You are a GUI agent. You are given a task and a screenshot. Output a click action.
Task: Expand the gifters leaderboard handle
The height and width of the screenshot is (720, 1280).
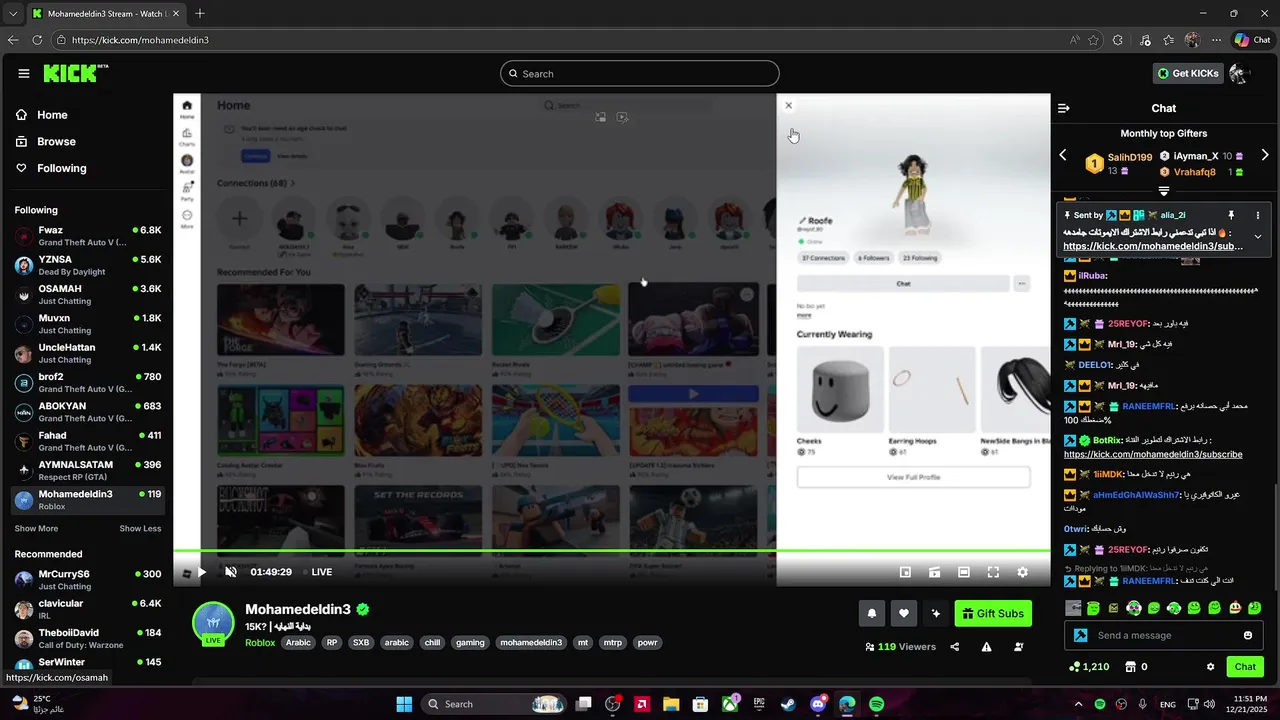(1164, 191)
